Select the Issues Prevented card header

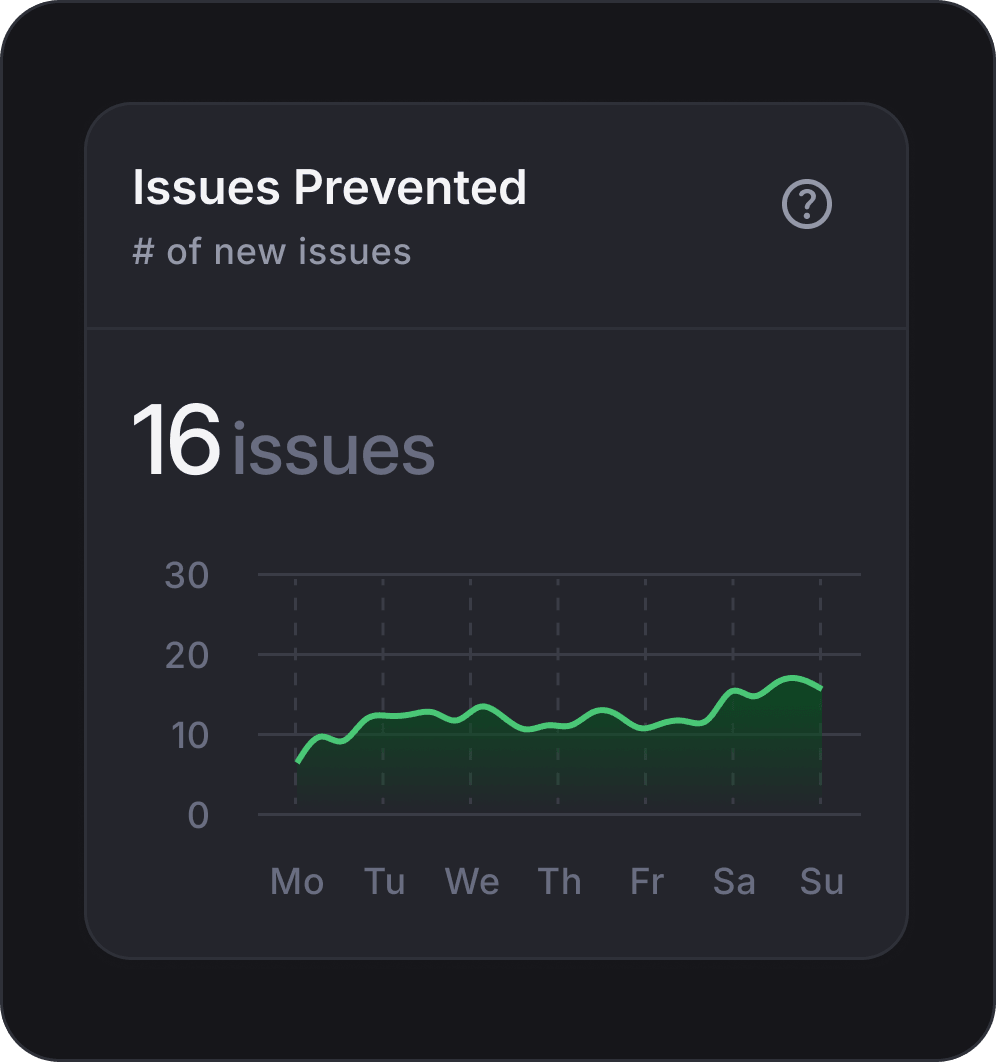point(330,187)
